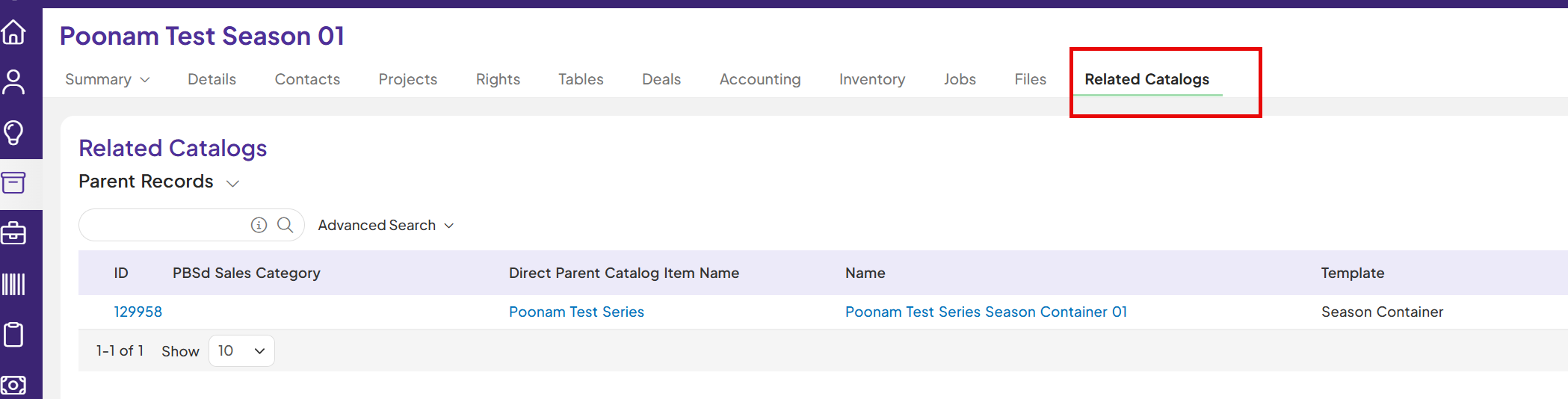Expand the Parent Records dropdown
The width and height of the screenshot is (1568, 399).
pyautogui.click(x=232, y=183)
